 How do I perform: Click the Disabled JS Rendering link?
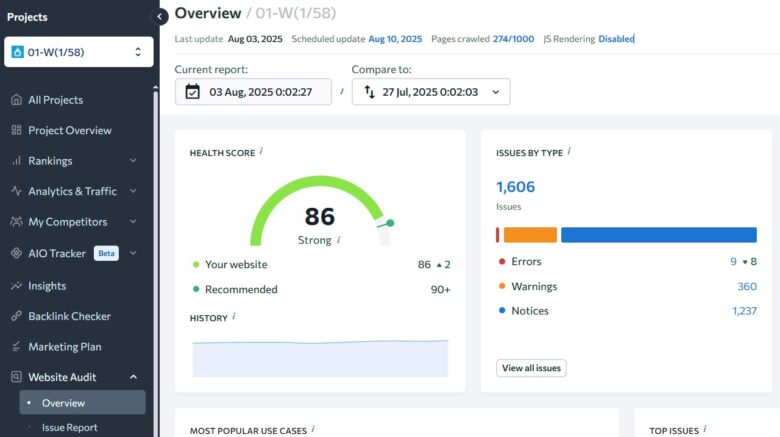coord(616,39)
